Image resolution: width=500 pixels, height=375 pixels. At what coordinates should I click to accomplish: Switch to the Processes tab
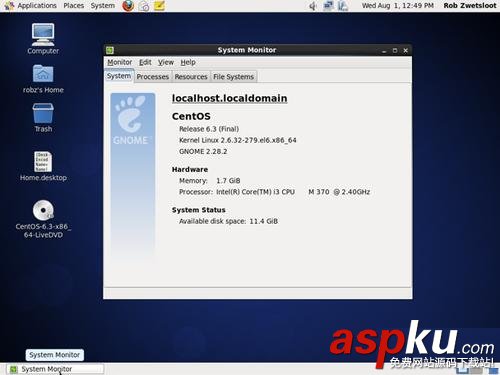click(153, 77)
